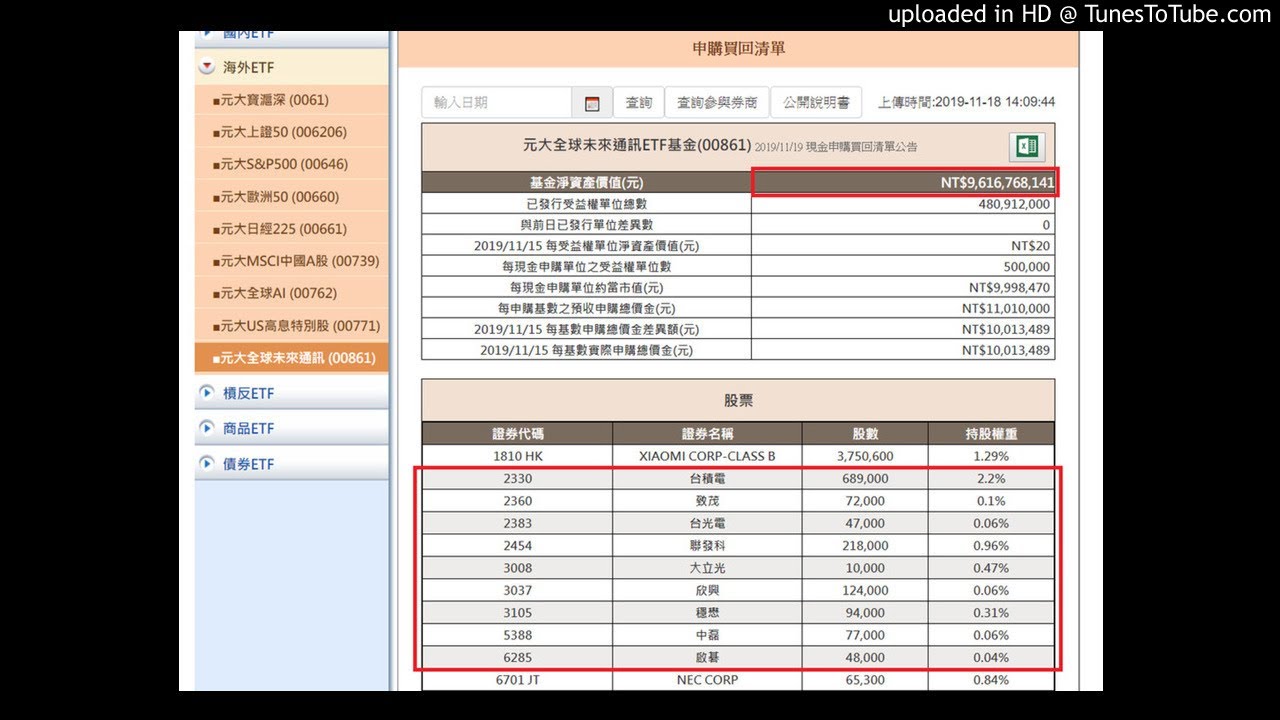Click the XIAOMI CORP-CLASS B cell
The image size is (1280, 720).
click(x=707, y=456)
